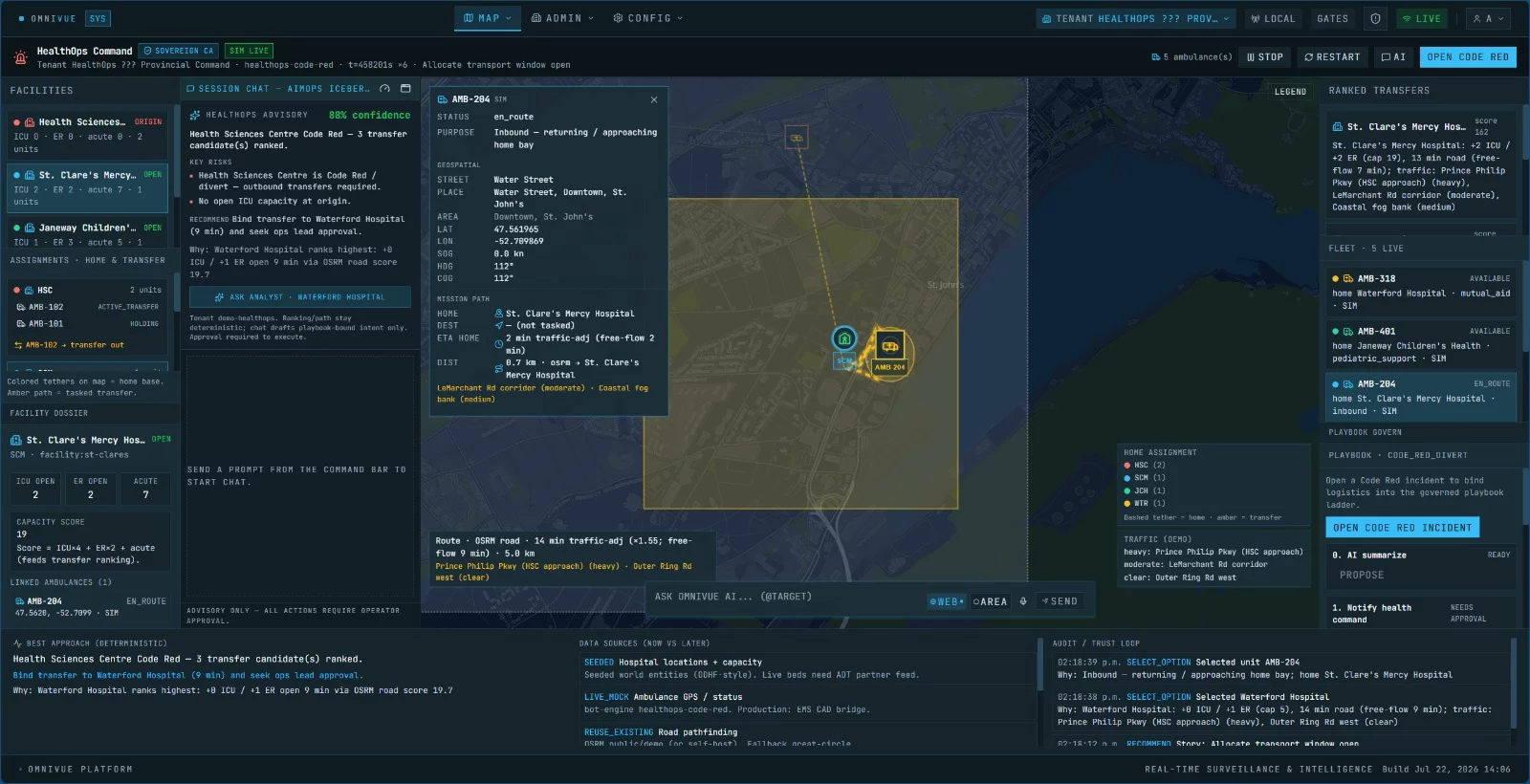1530x784 pixels.
Task: Select the Notify health command step
Action: [1421, 613]
